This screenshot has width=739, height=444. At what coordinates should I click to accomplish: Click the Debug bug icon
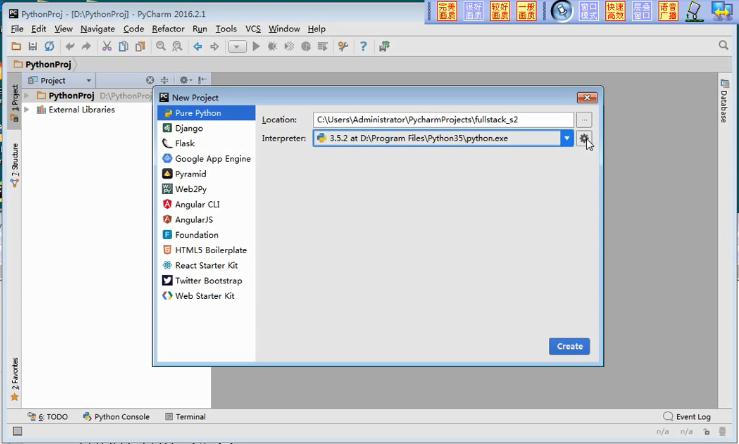coord(272,46)
